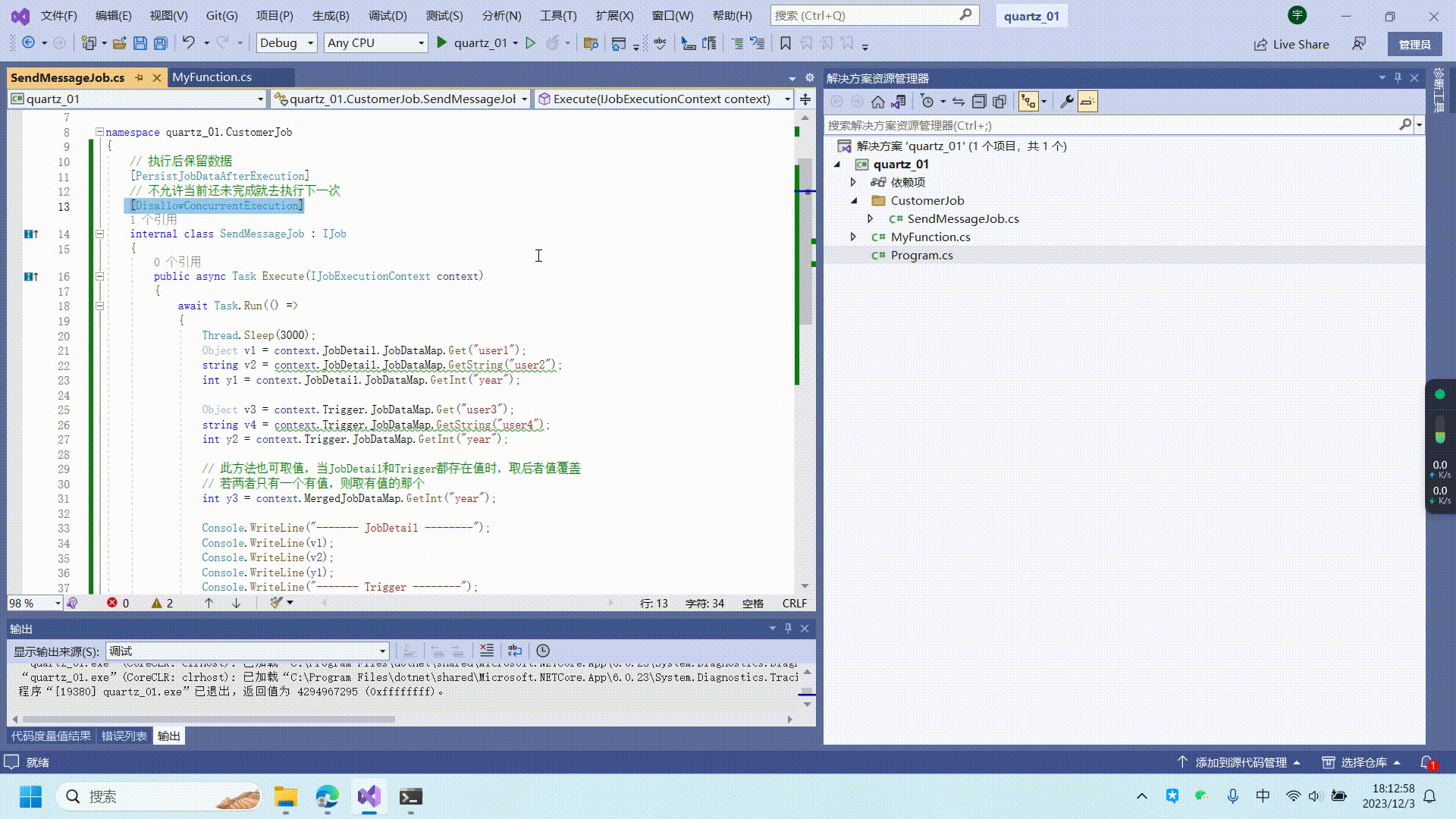Open Properties wrench icon in Solution Explorer
The height and width of the screenshot is (819, 1456).
coord(1066,102)
